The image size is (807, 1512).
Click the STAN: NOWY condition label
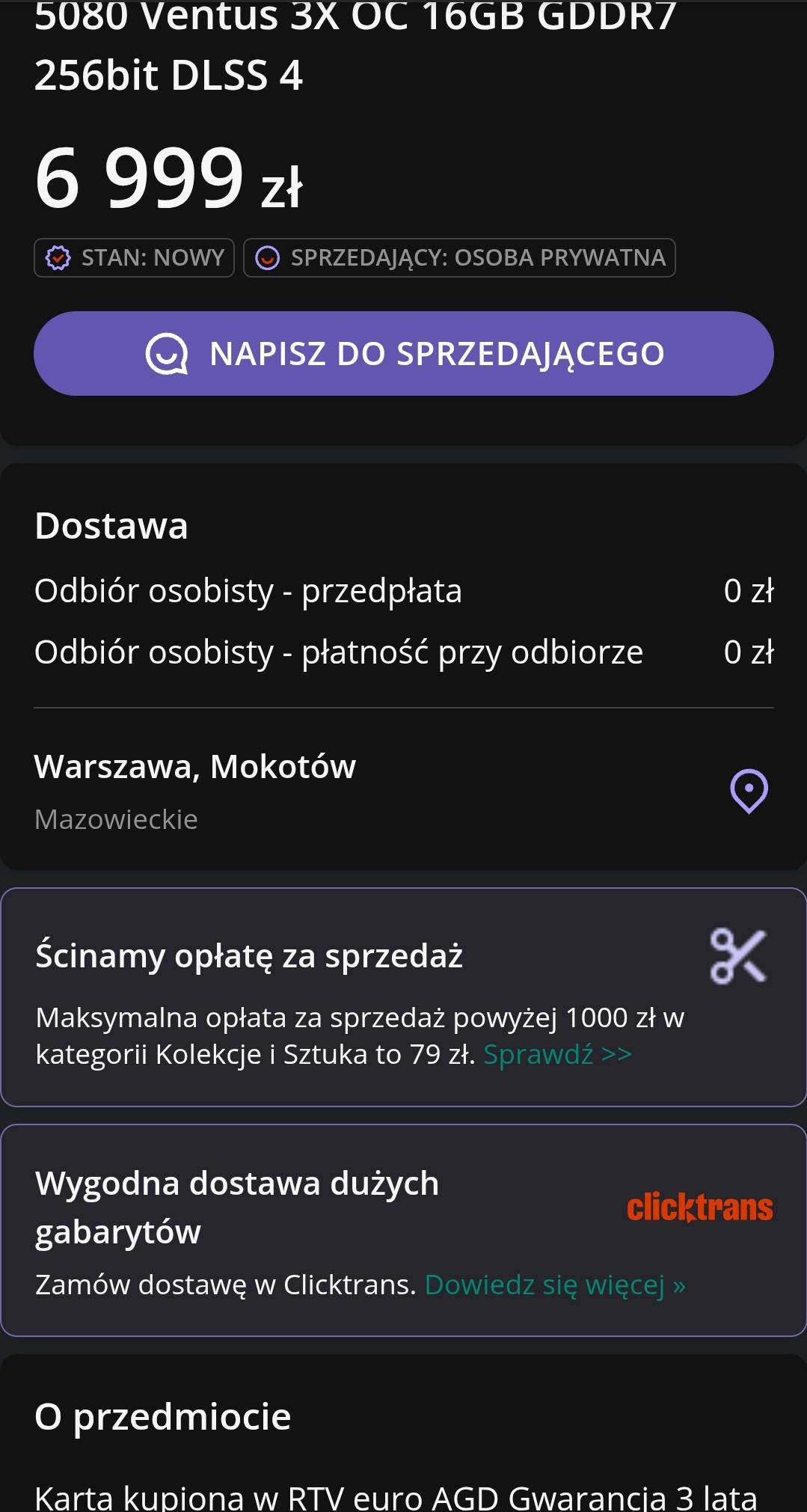153,258
